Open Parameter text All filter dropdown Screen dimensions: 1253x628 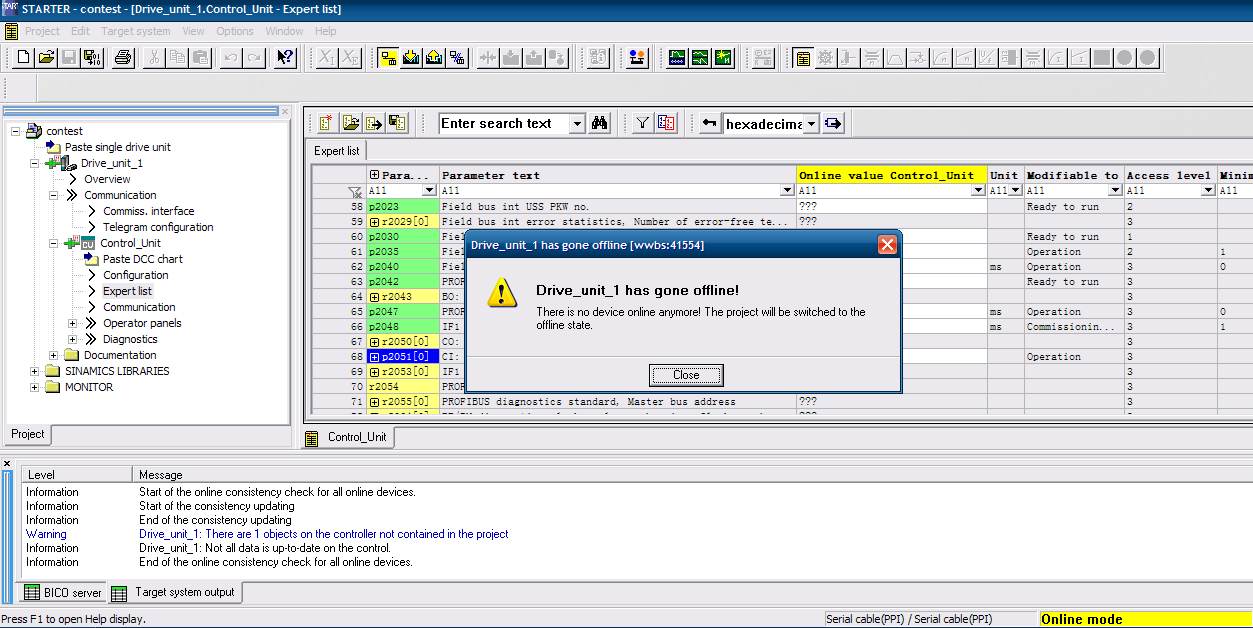[788, 190]
